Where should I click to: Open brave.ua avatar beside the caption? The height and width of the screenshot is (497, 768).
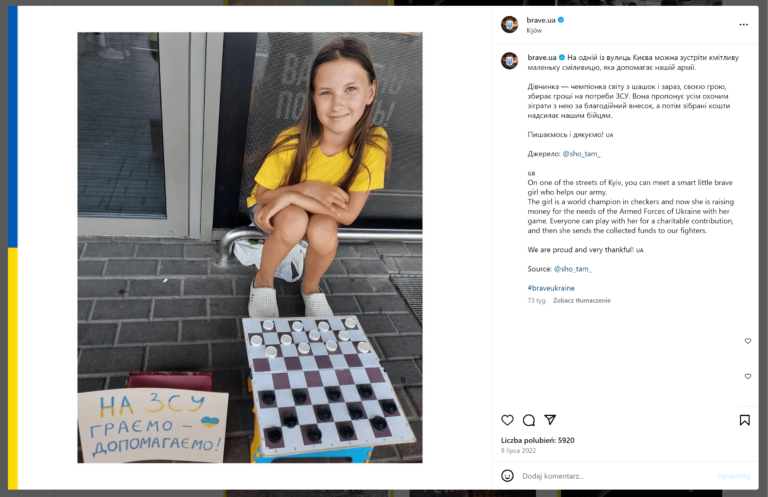[509, 61]
